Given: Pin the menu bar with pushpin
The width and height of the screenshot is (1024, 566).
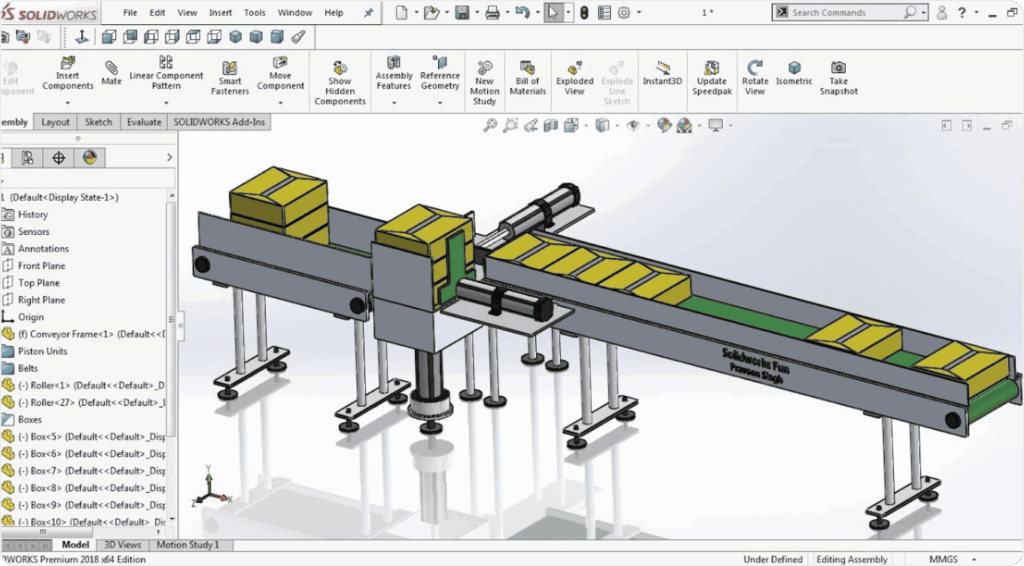Looking at the screenshot, I should point(368,13).
